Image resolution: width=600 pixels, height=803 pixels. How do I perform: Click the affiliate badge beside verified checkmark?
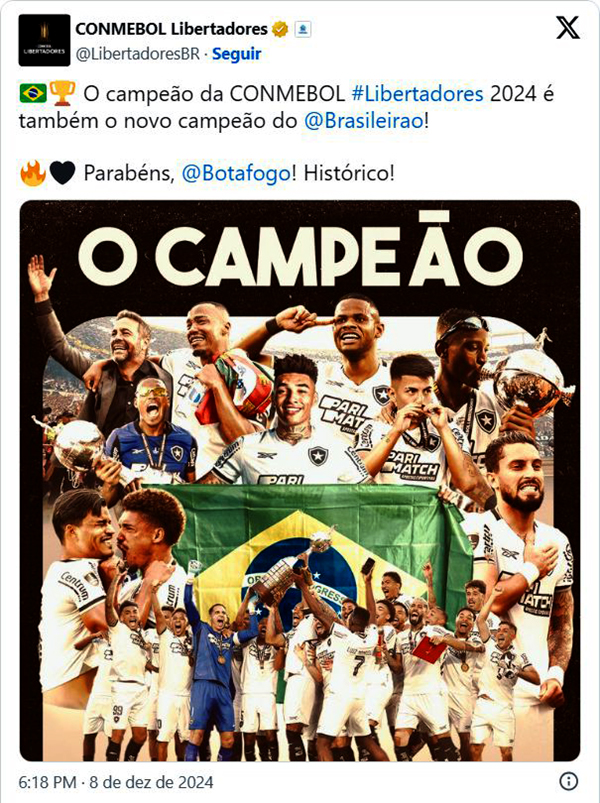tap(303, 29)
